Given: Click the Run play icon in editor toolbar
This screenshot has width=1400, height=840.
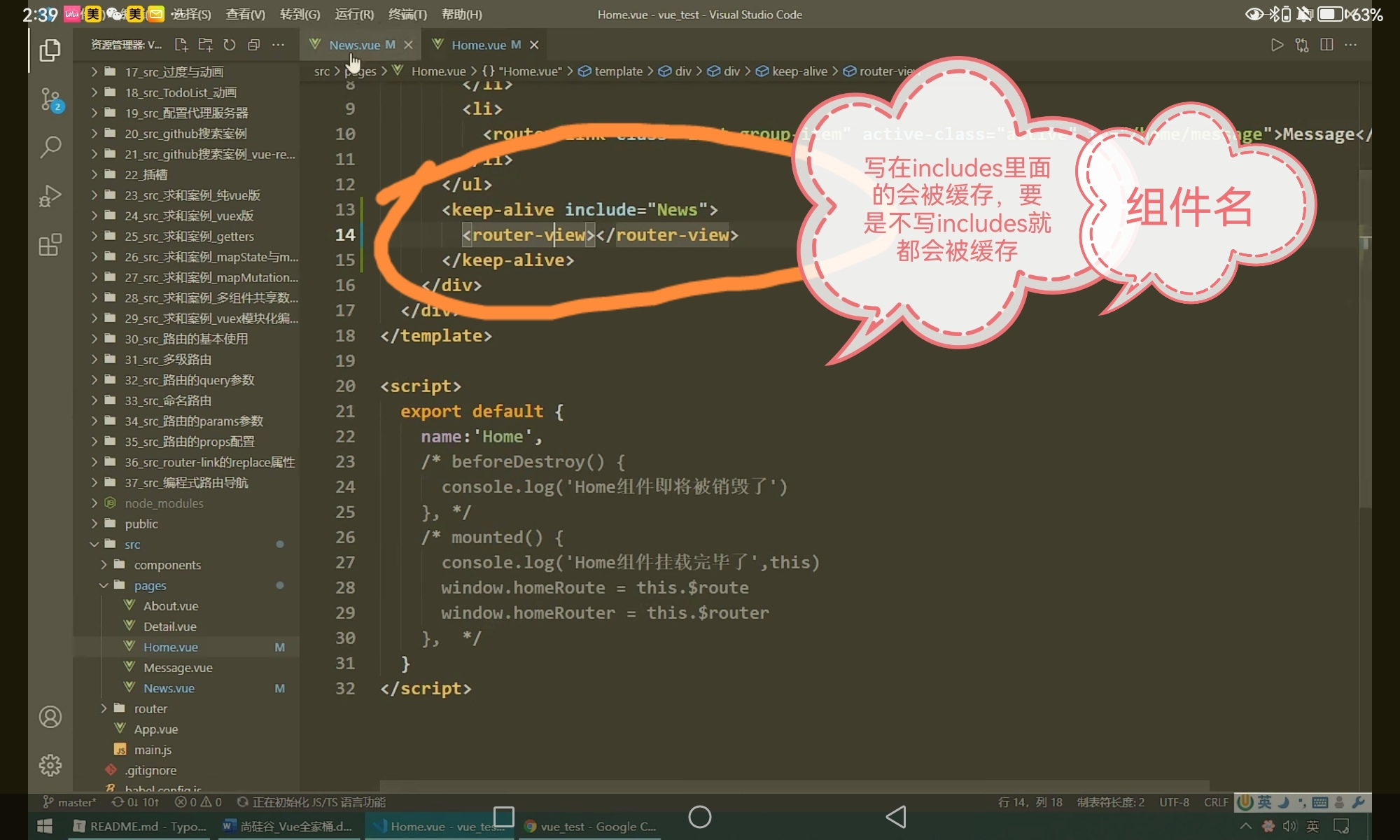Looking at the screenshot, I should tap(1277, 45).
